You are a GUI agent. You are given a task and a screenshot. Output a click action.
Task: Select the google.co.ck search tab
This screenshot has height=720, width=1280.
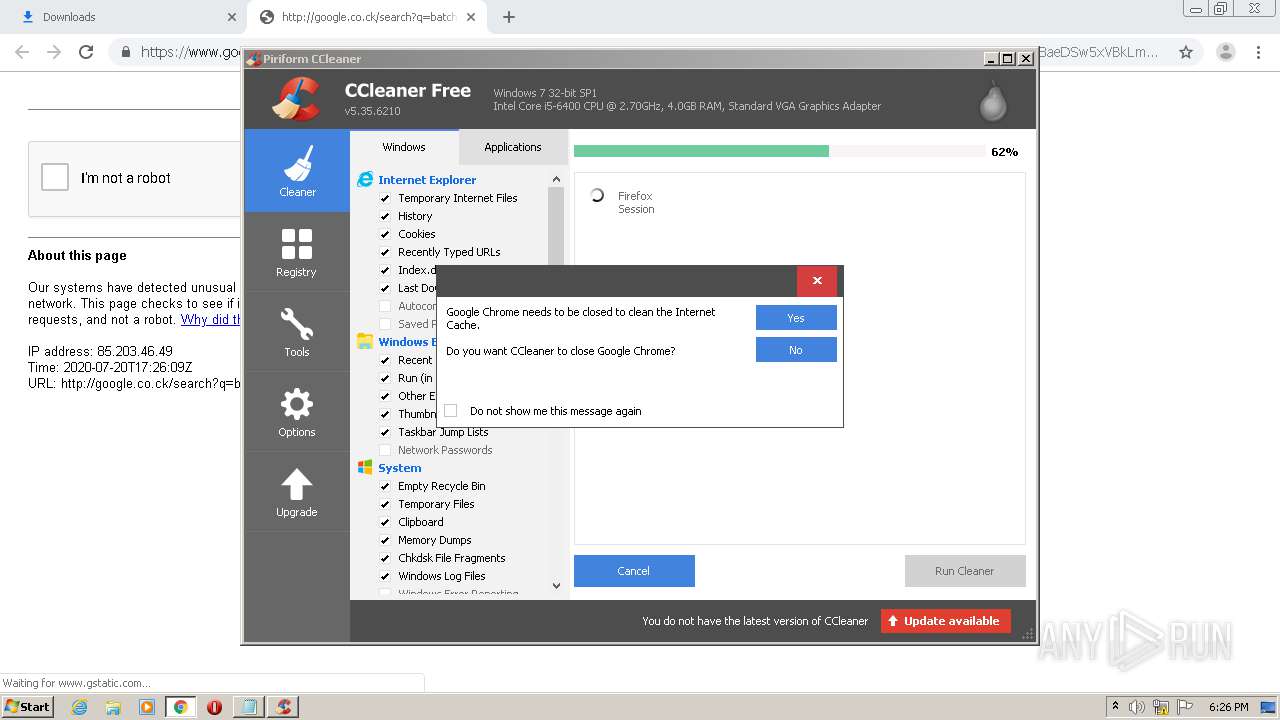367,17
